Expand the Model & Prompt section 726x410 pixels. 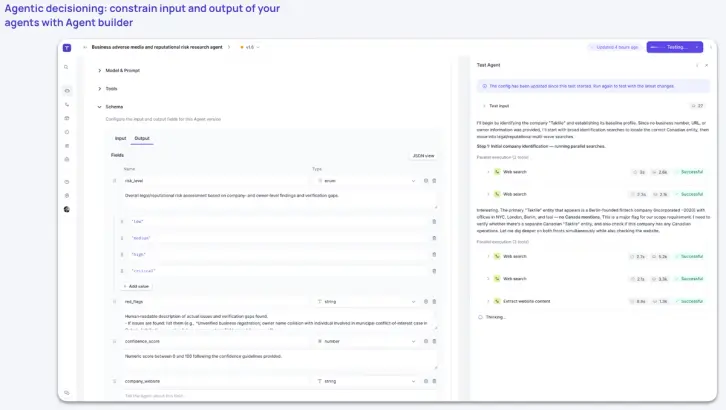pyautogui.click(x=100, y=70)
